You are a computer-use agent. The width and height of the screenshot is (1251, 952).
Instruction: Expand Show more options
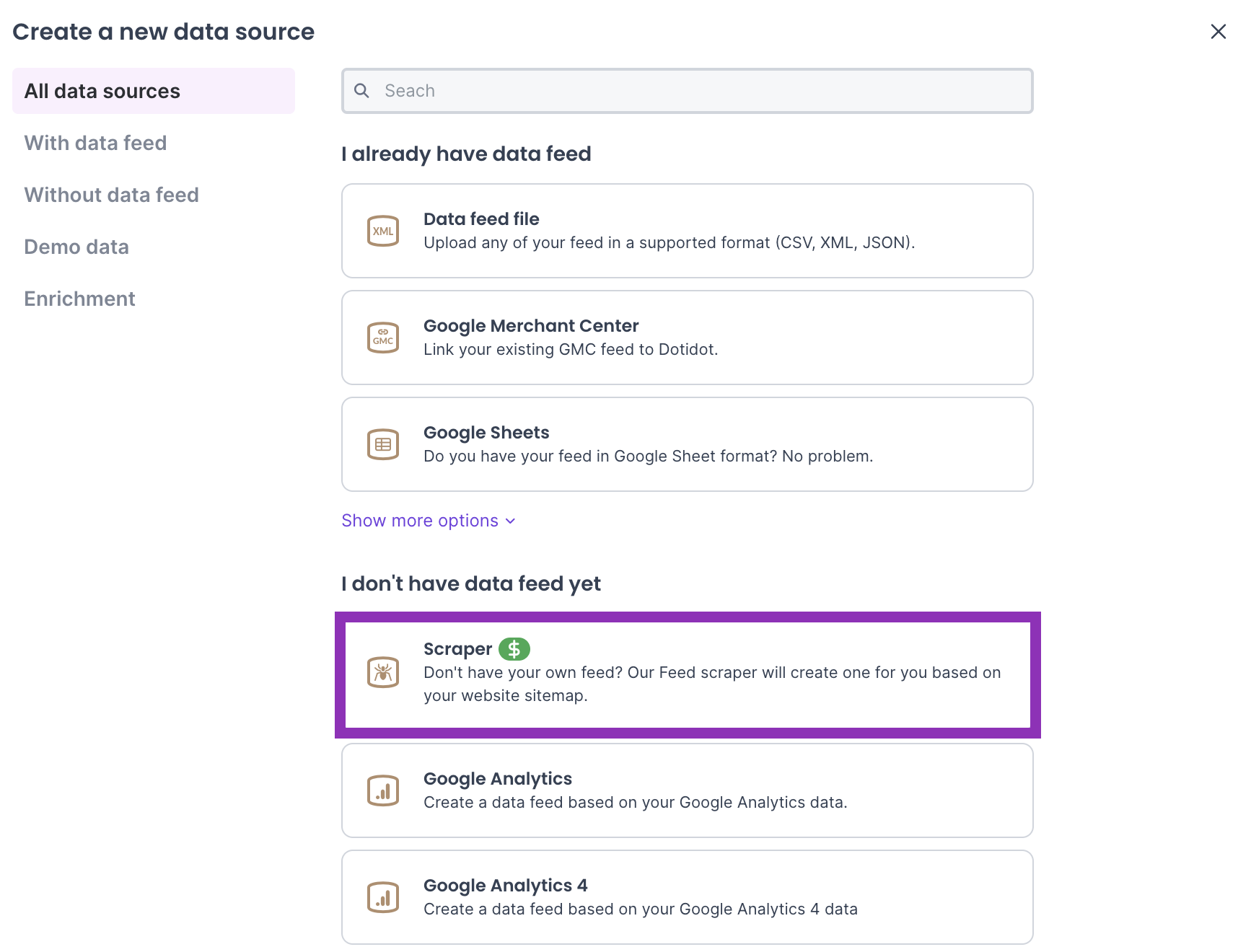pyautogui.click(x=420, y=521)
